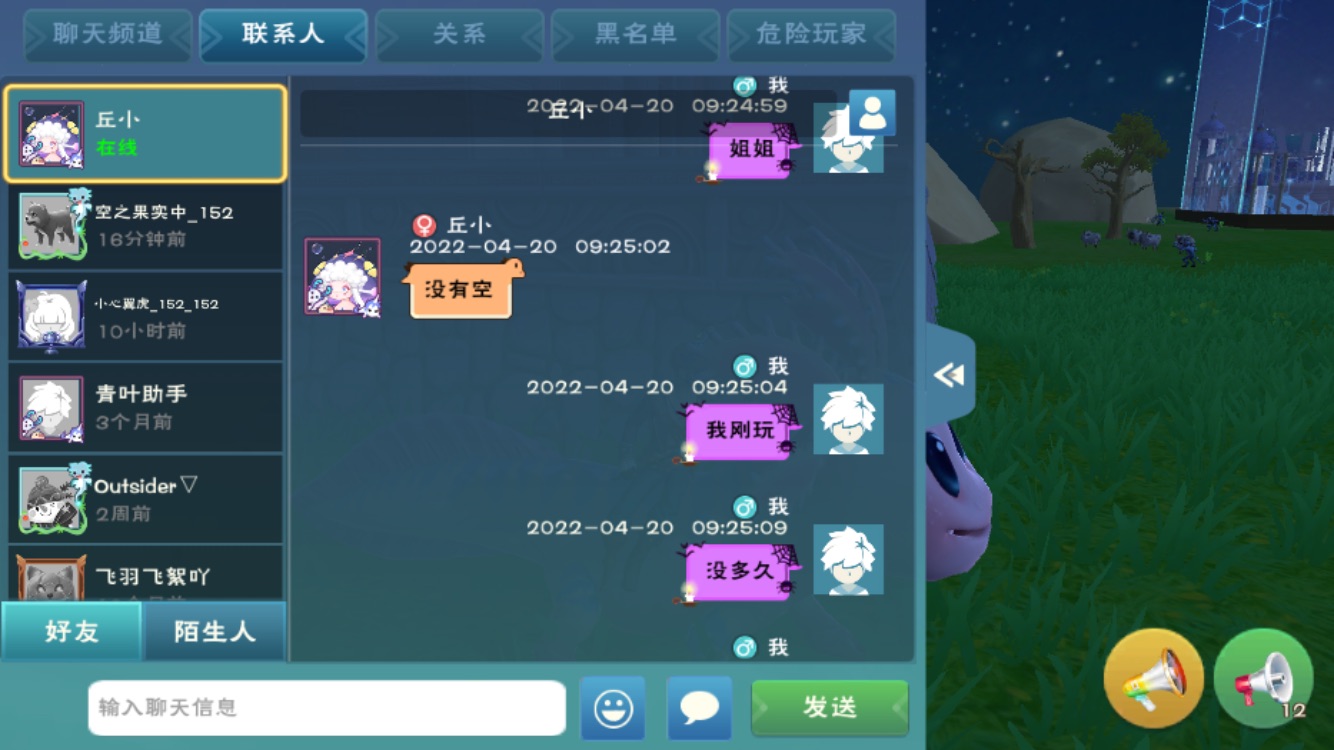Send the message with 发送 button
The width and height of the screenshot is (1334, 750).
click(x=830, y=708)
